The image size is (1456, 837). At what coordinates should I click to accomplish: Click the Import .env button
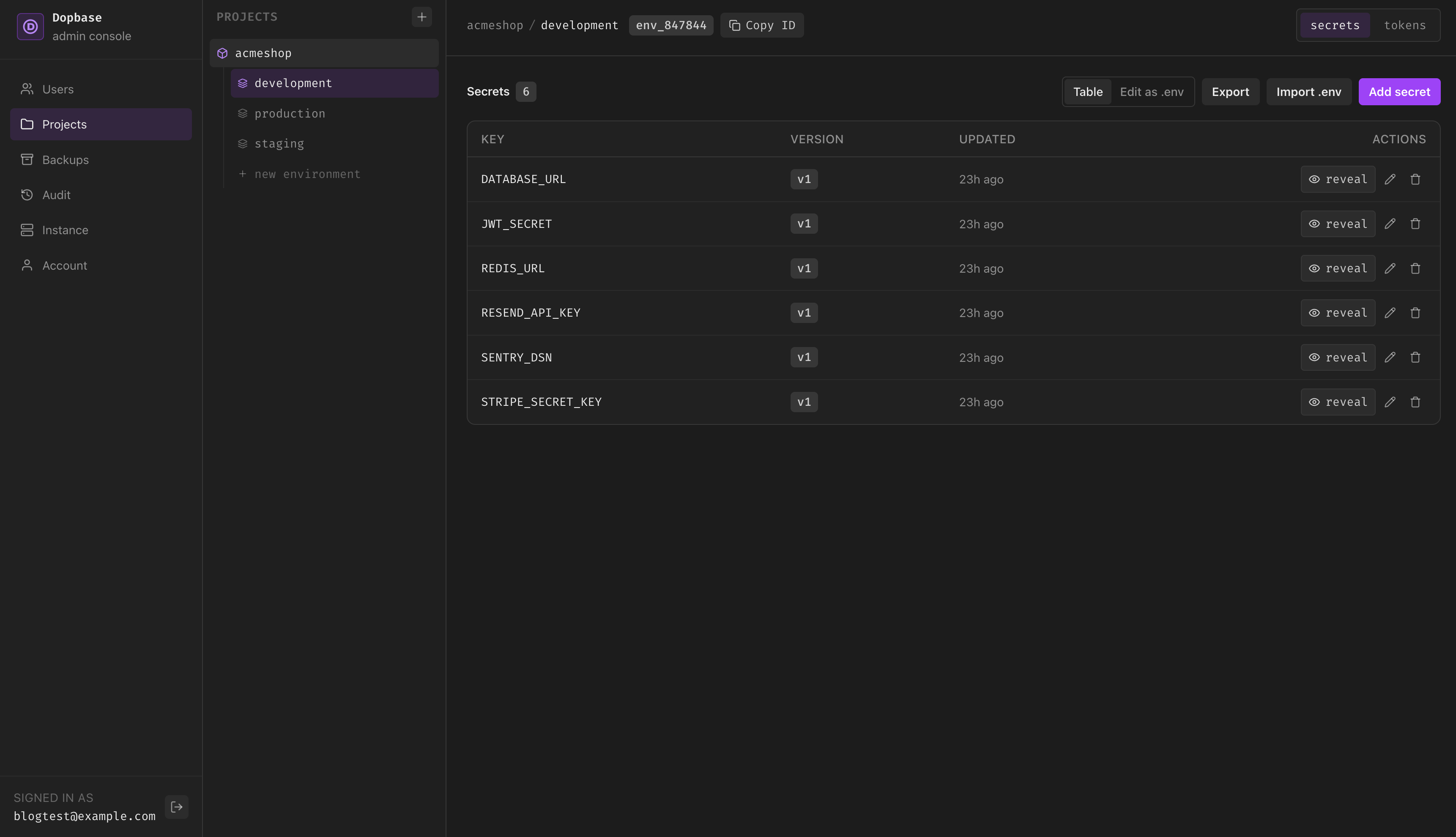pos(1309,92)
